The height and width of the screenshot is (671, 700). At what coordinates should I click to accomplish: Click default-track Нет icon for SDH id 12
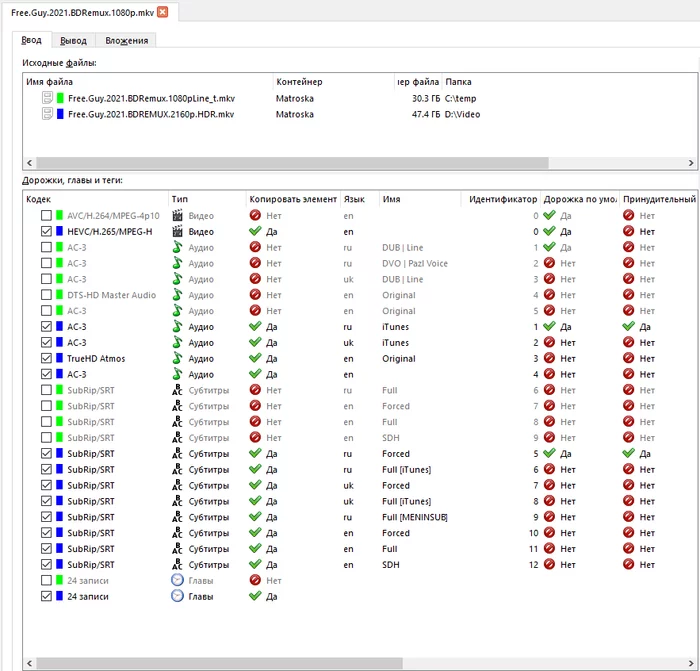click(x=550, y=564)
